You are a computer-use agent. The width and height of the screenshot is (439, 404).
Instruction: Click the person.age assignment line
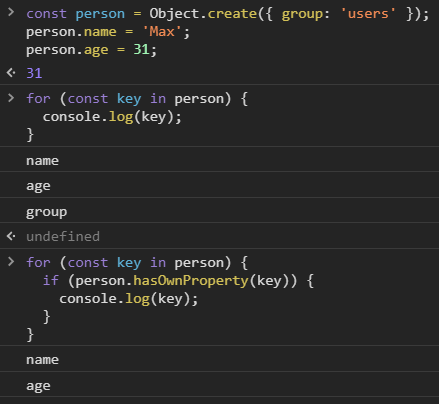(92, 50)
